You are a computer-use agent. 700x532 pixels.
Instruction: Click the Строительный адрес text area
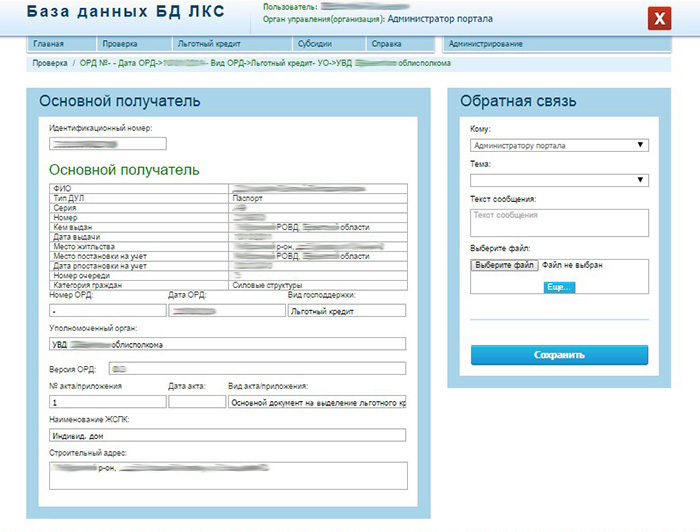pyautogui.click(x=228, y=475)
